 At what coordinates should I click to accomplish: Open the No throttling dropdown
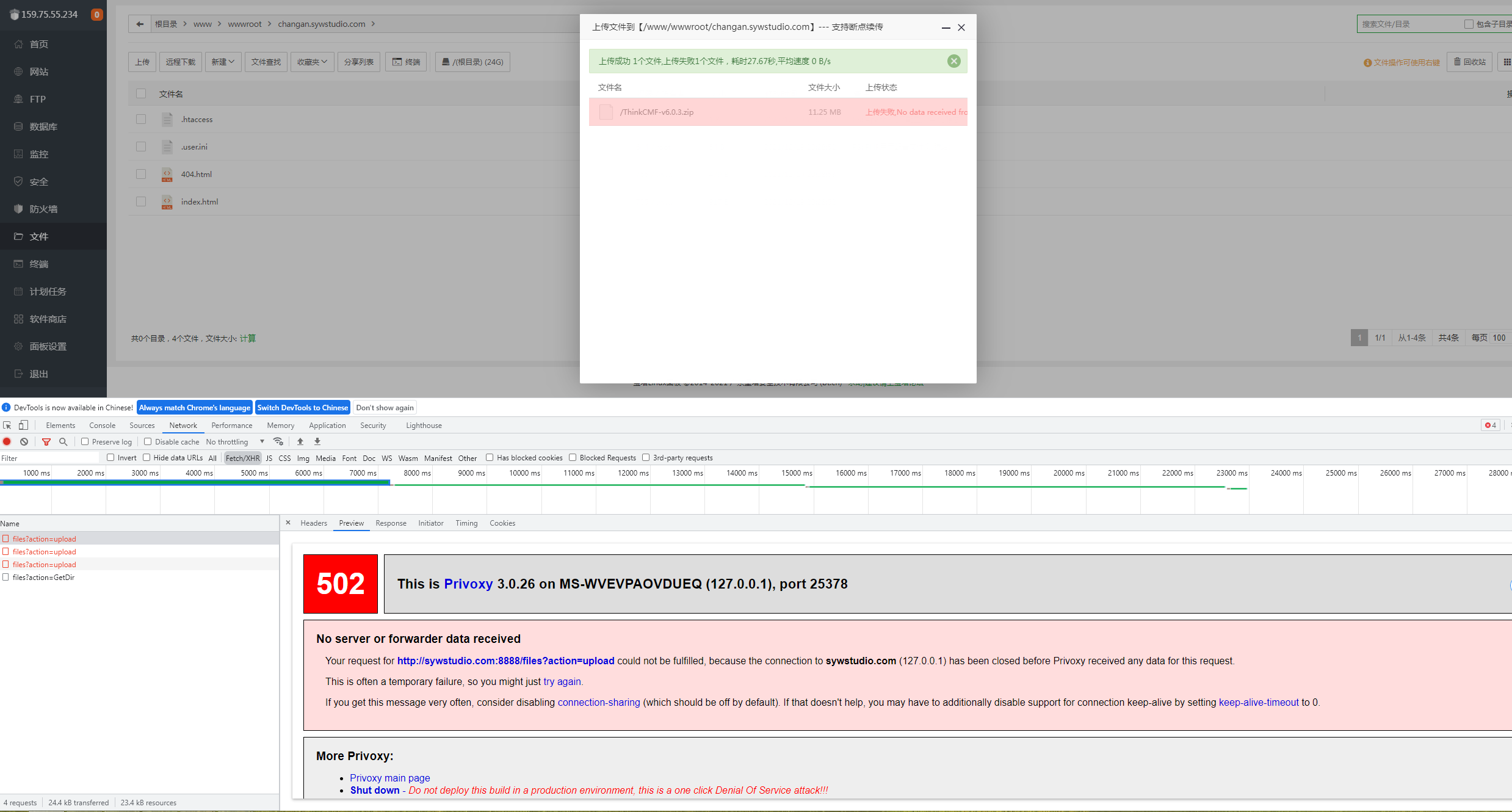pos(235,441)
